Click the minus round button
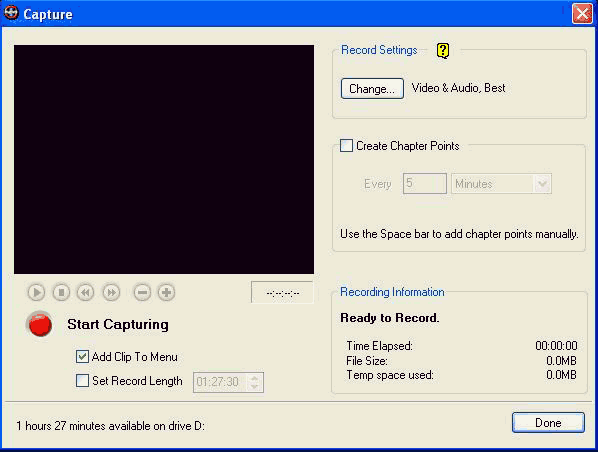Screen dimensions: 598x452 (x=142, y=293)
